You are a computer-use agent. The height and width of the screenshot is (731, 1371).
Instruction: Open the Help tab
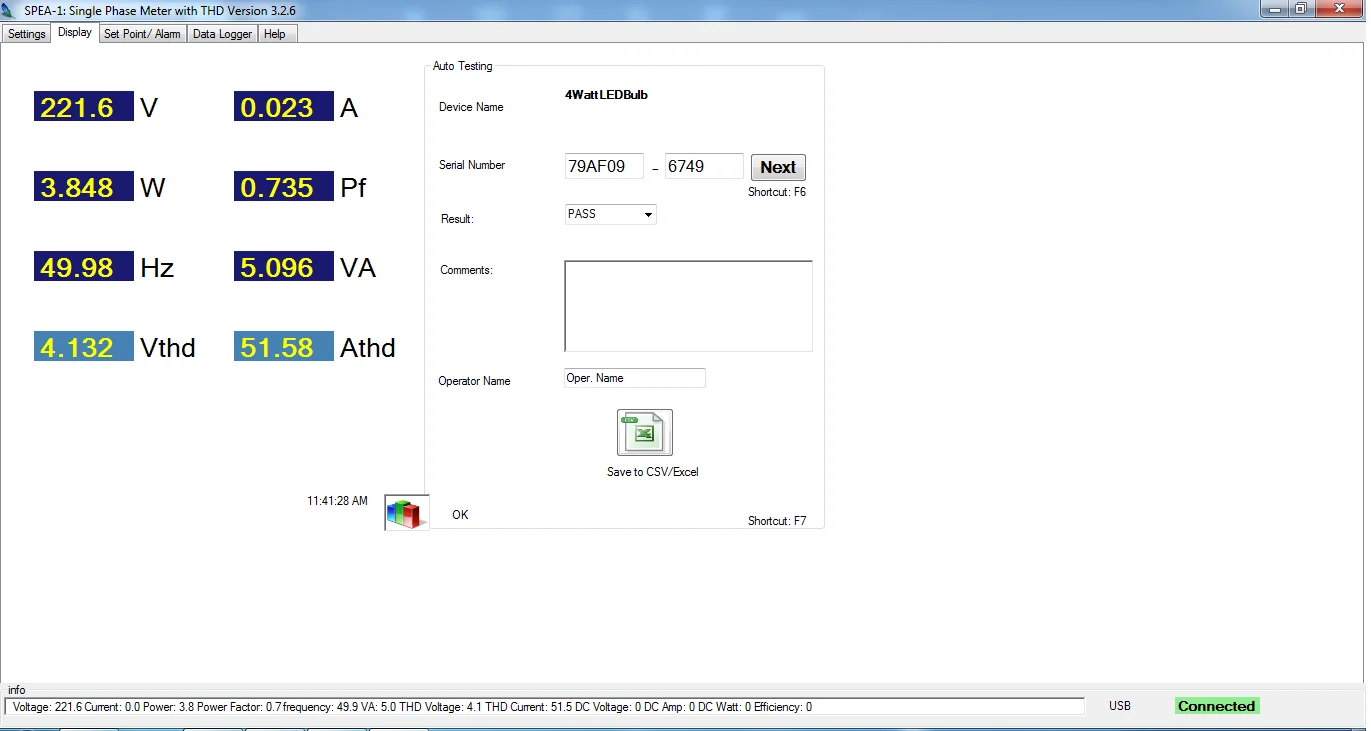[x=275, y=33]
